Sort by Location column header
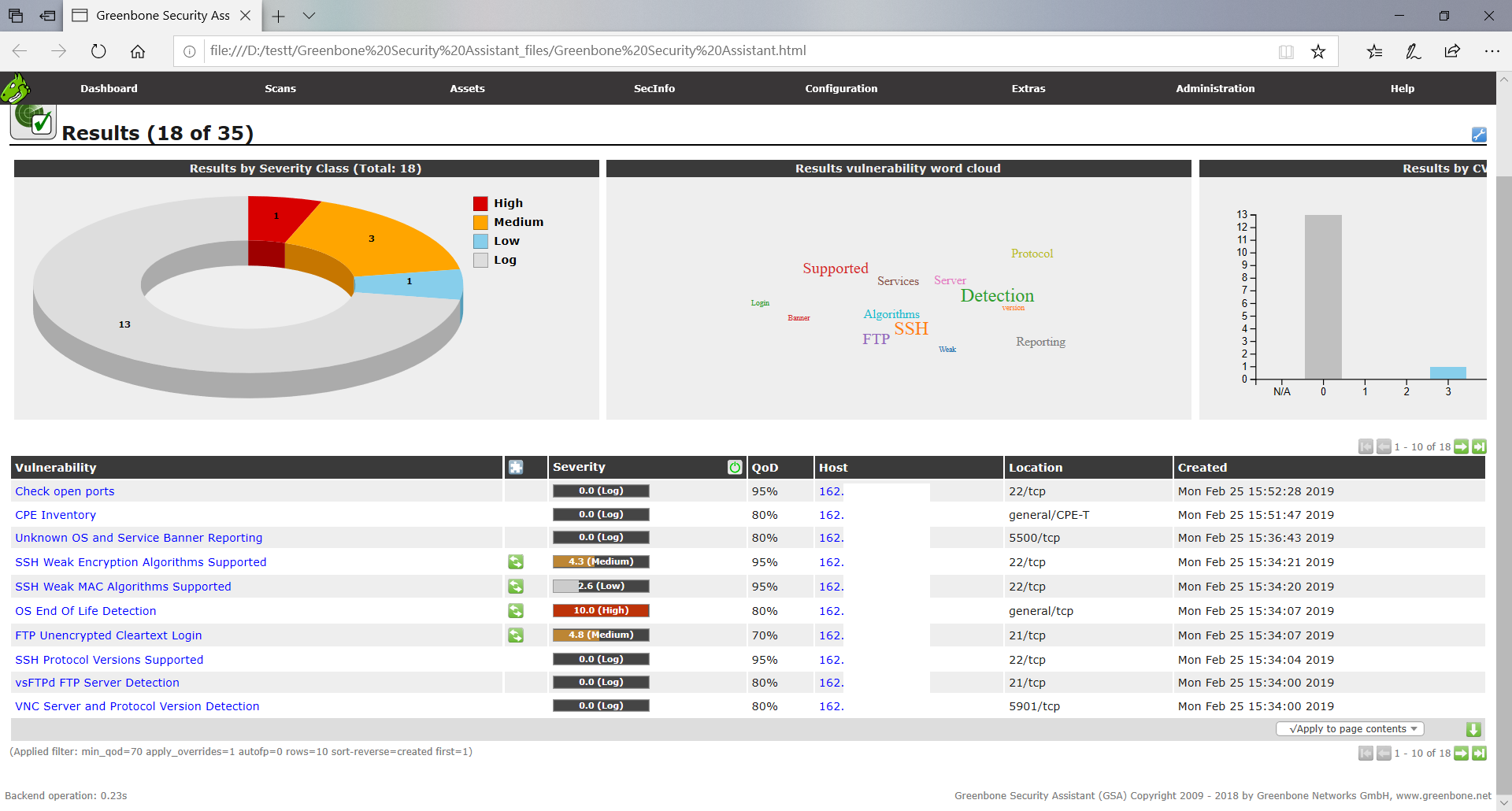1512x811 pixels. pyautogui.click(x=1036, y=468)
